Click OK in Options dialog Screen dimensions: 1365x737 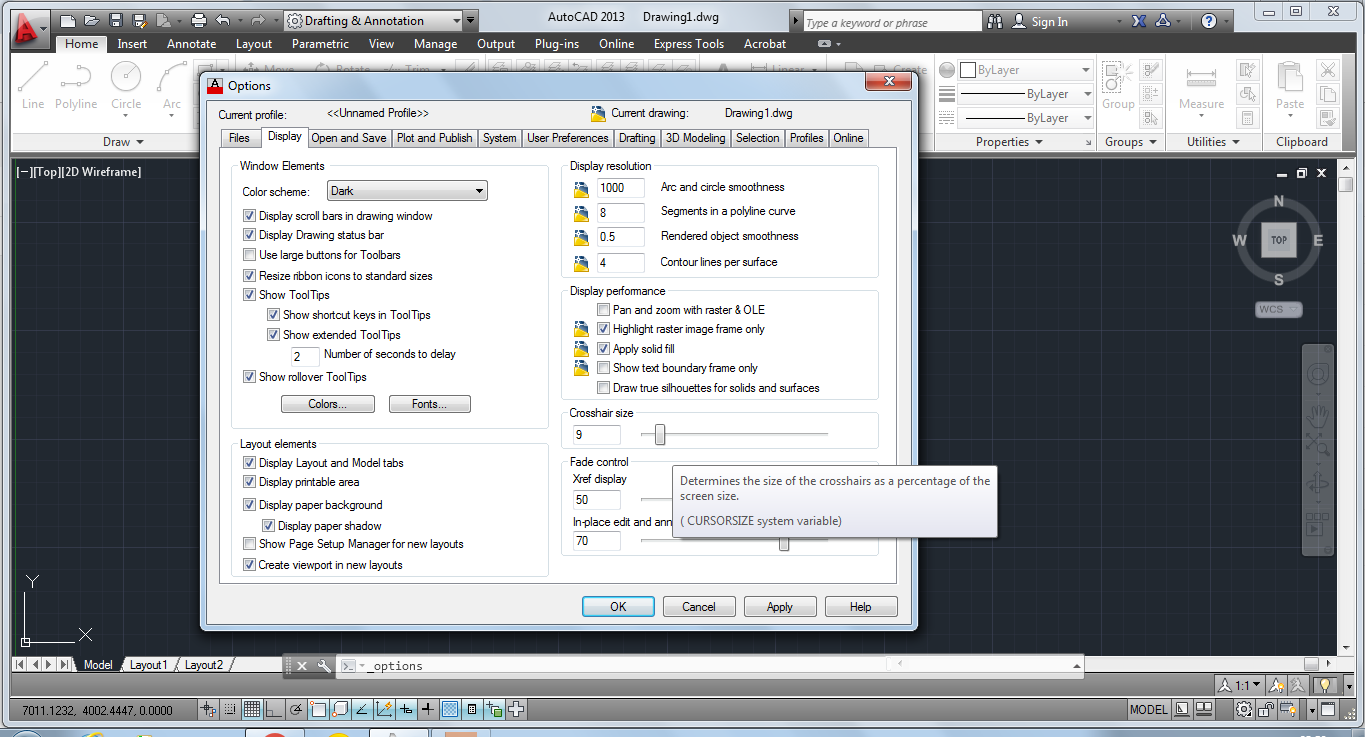click(x=618, y=607)
